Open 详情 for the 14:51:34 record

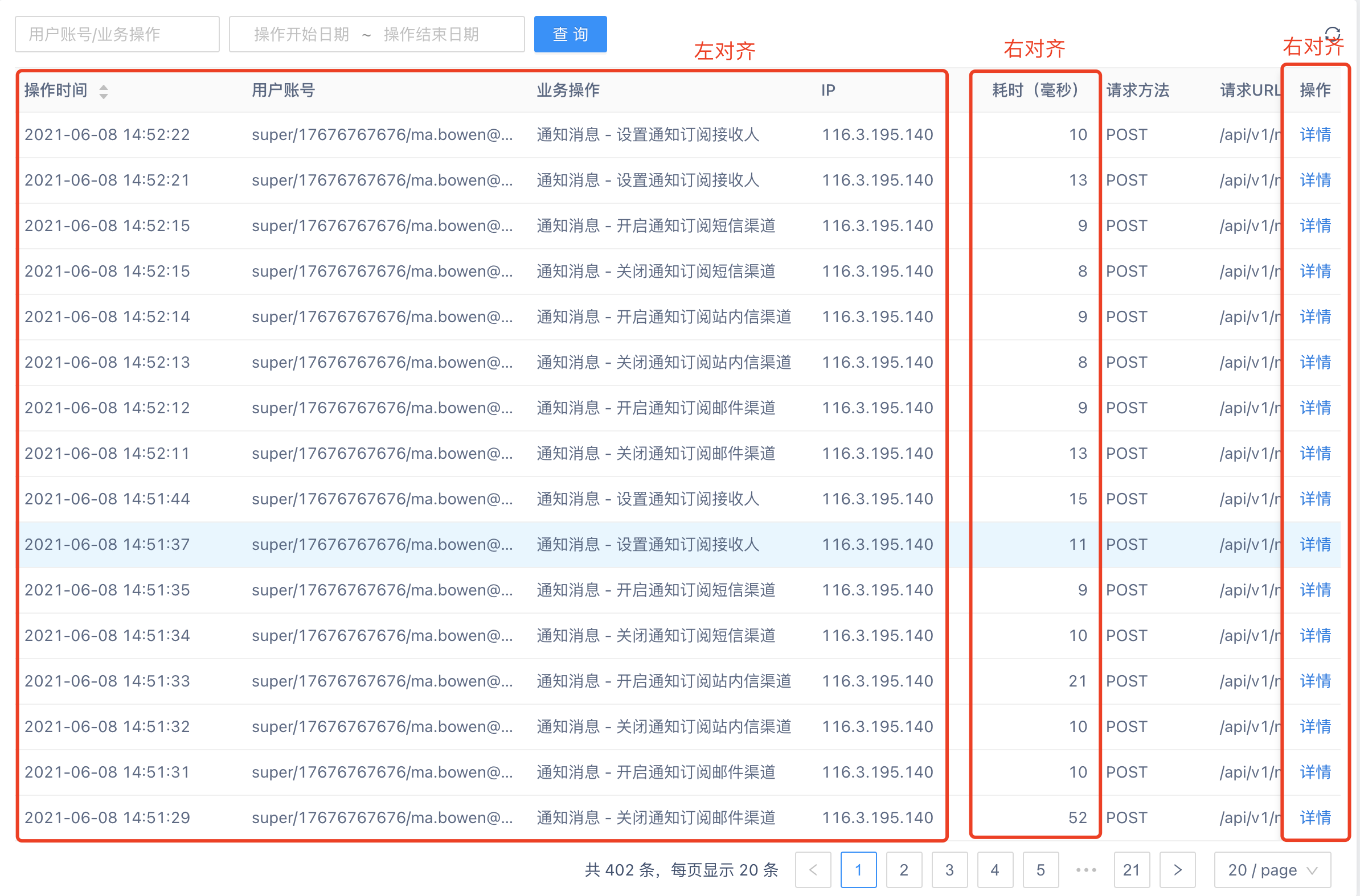[1315, 635]
